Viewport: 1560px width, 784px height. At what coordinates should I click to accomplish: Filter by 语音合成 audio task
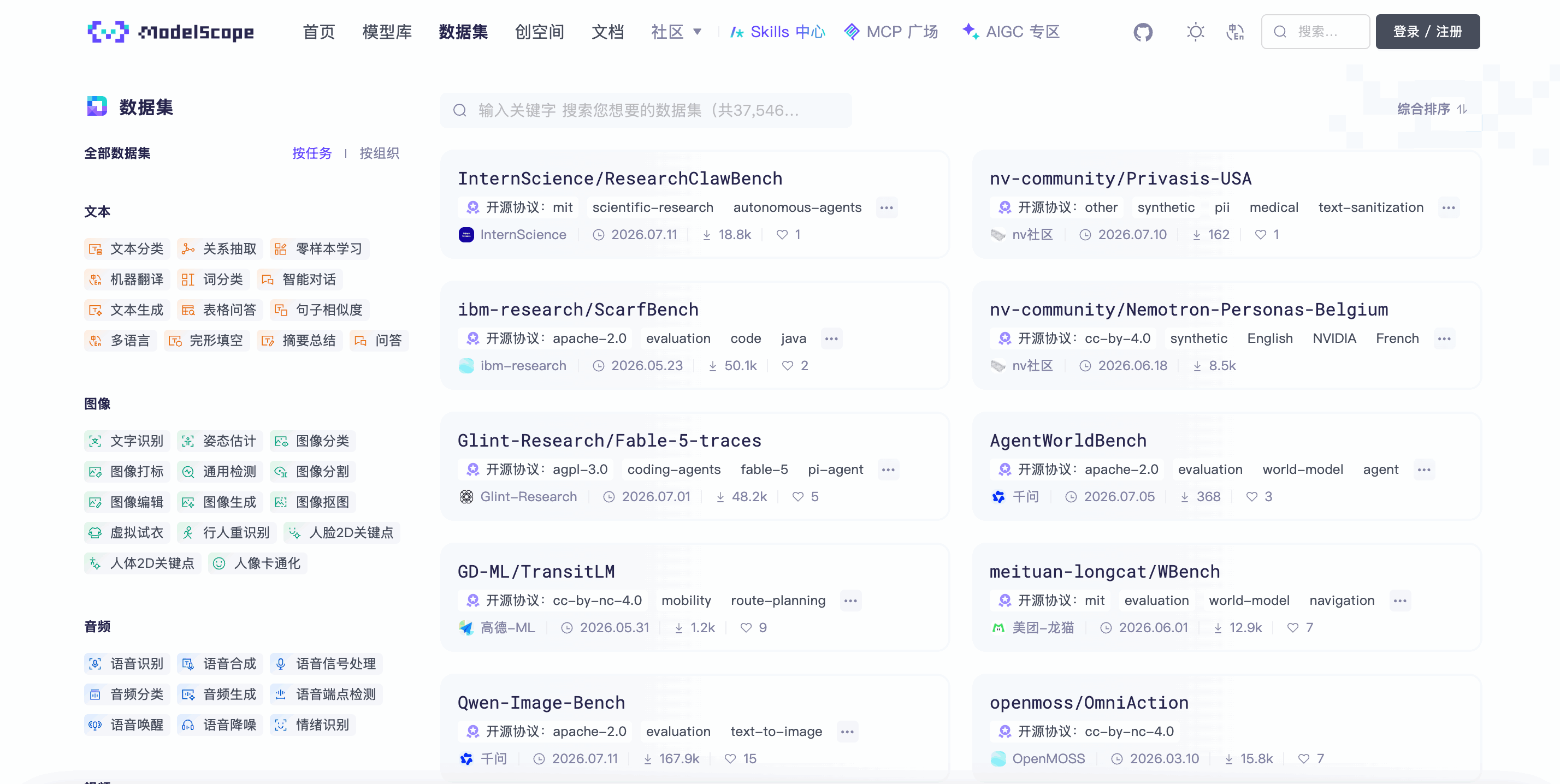[220, 663]
